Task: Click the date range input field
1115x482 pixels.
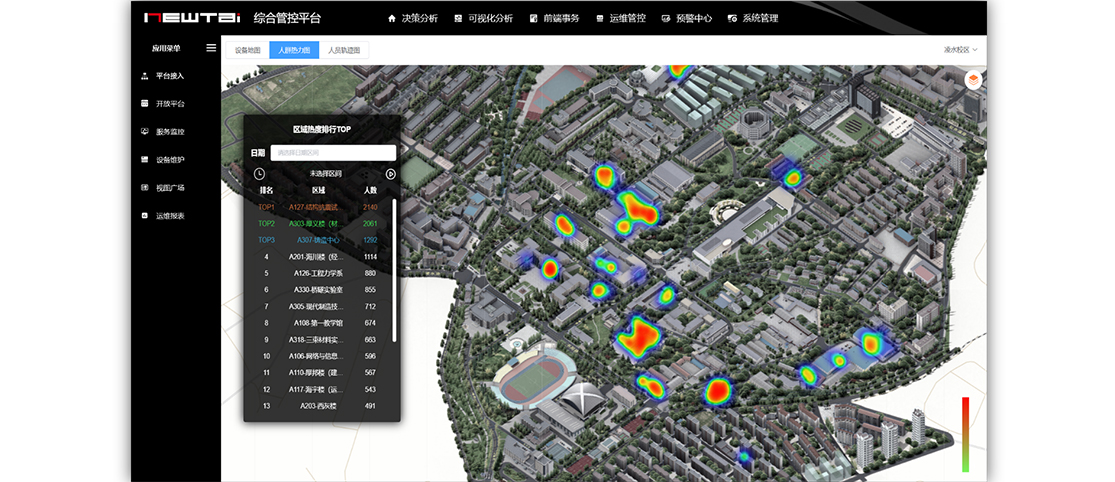Action: 333,153
